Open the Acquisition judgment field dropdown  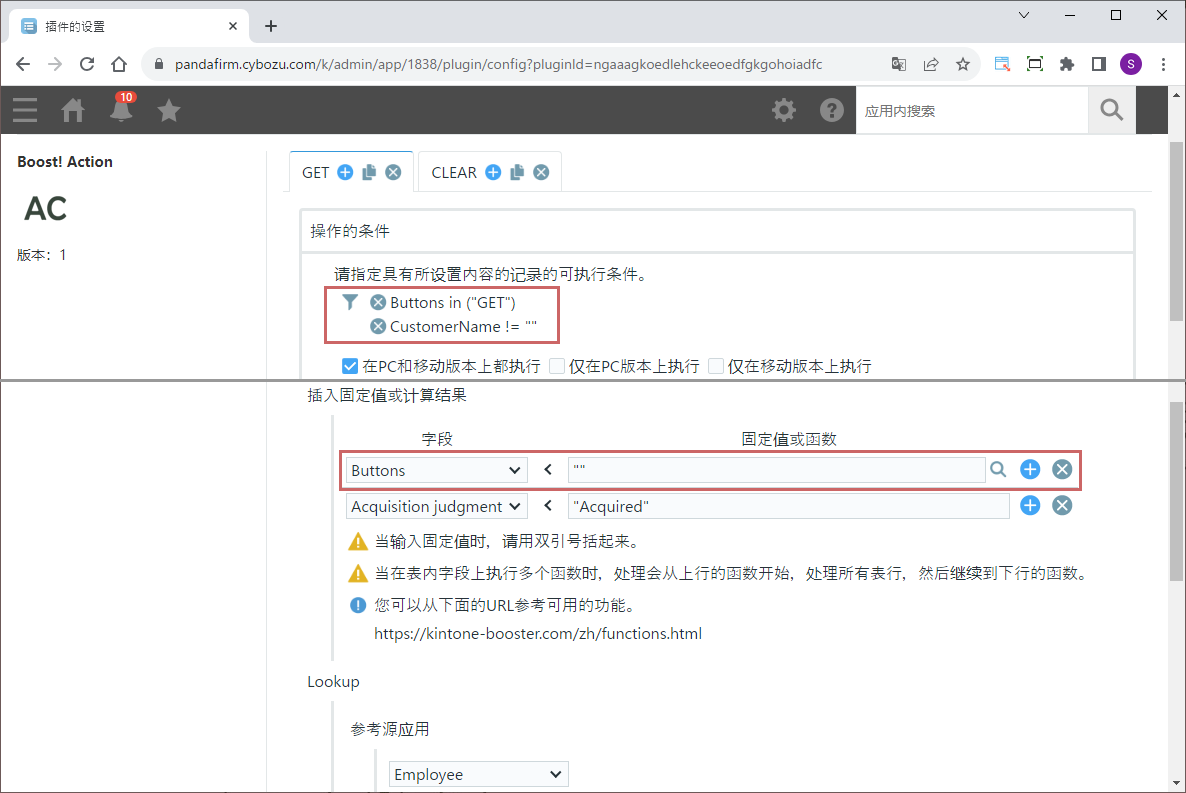(x=436, y=506)
